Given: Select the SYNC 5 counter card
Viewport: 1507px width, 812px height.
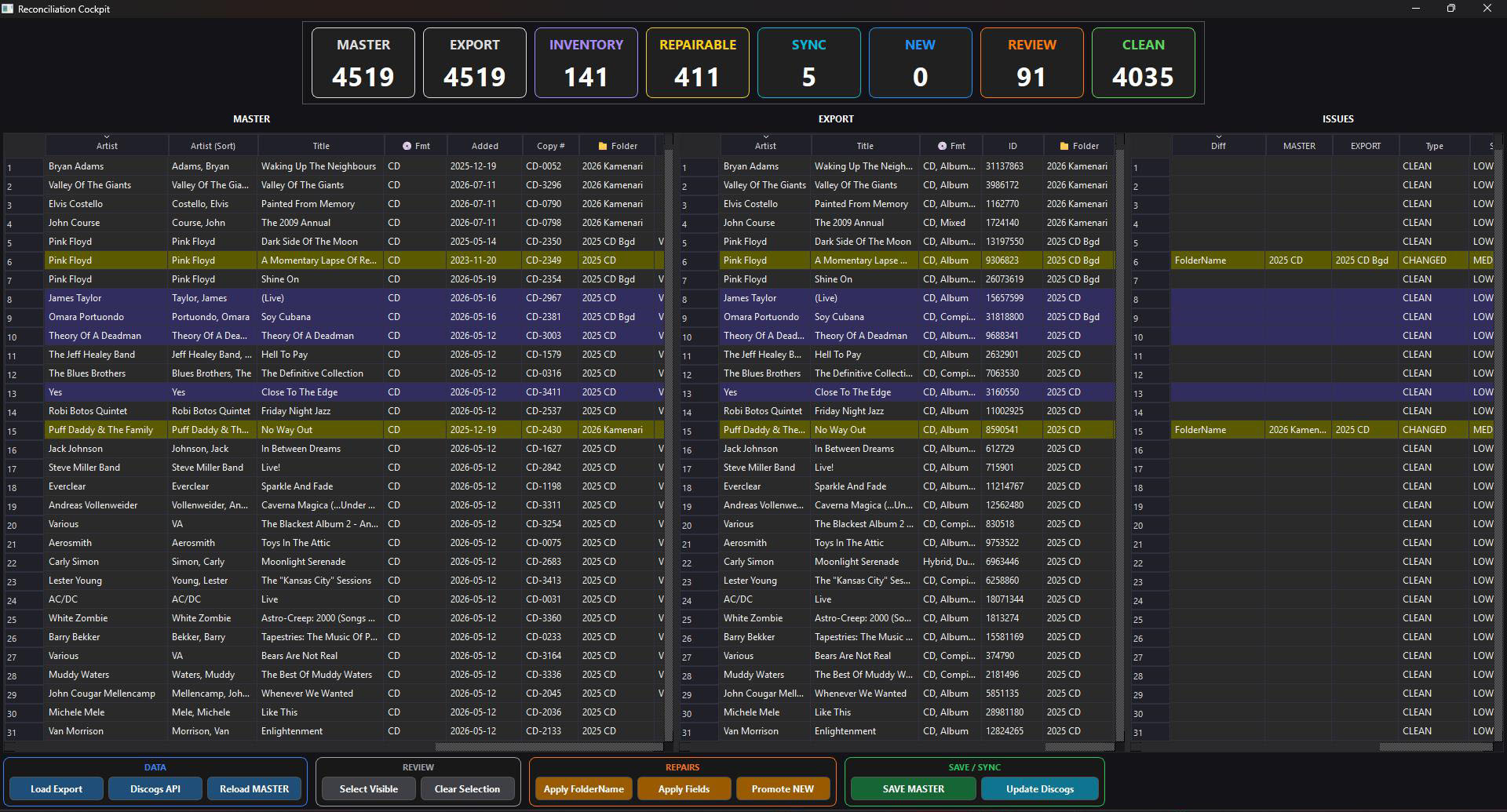Looking at the screenshot, I should pos(808,63).
